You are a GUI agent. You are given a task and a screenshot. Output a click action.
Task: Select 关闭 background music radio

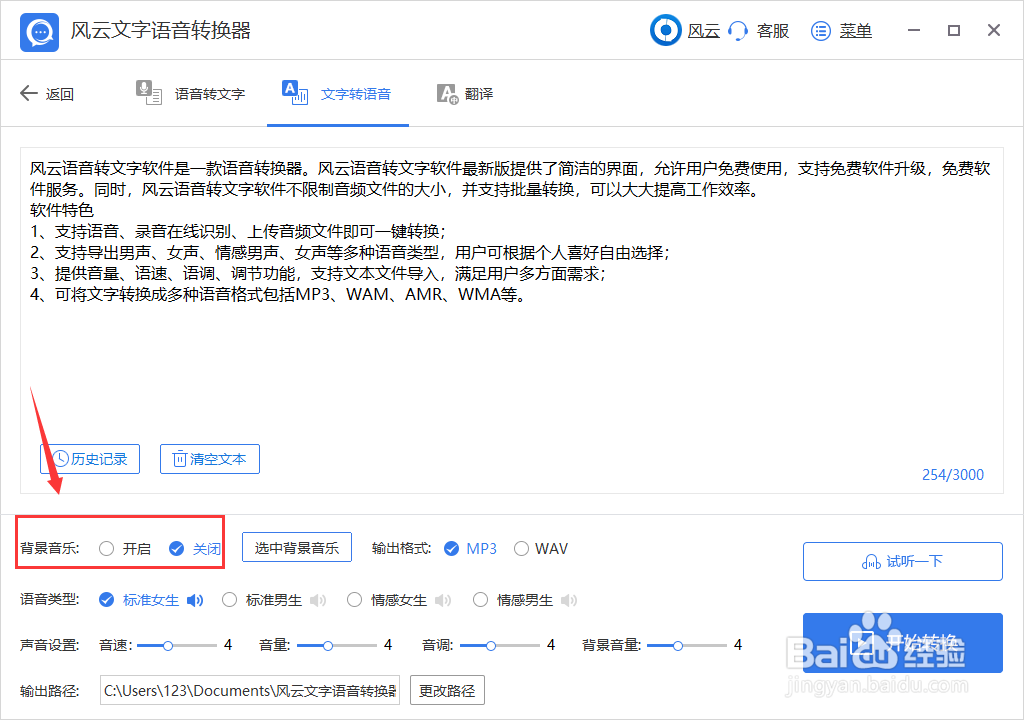point(176,549)
